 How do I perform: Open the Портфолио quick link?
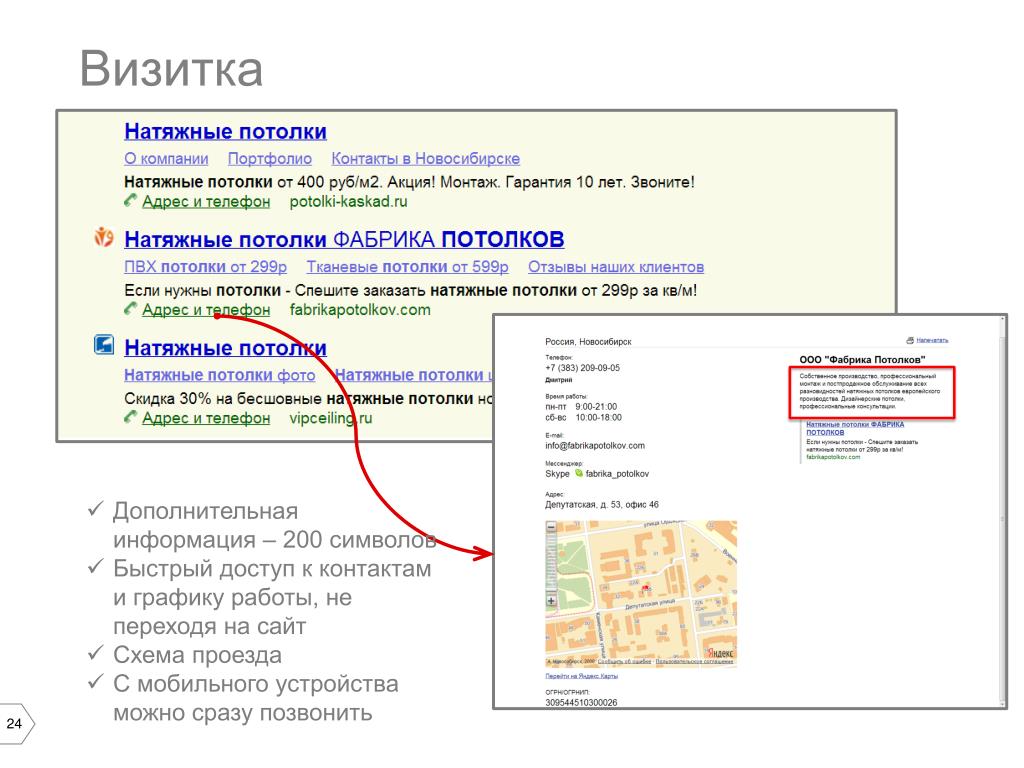(x=270, y=159)
